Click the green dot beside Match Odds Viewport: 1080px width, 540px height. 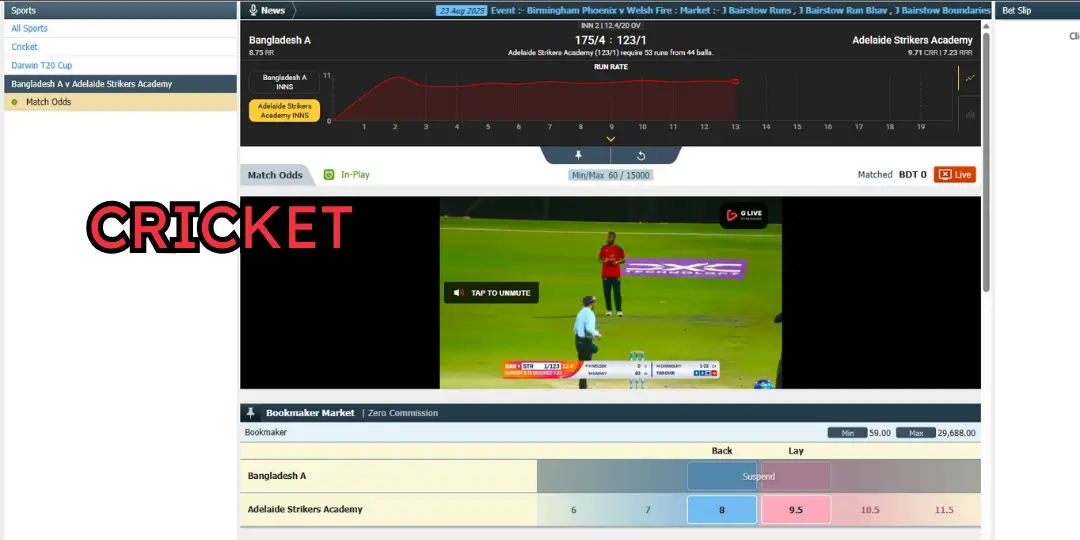(x=14, y=102)
